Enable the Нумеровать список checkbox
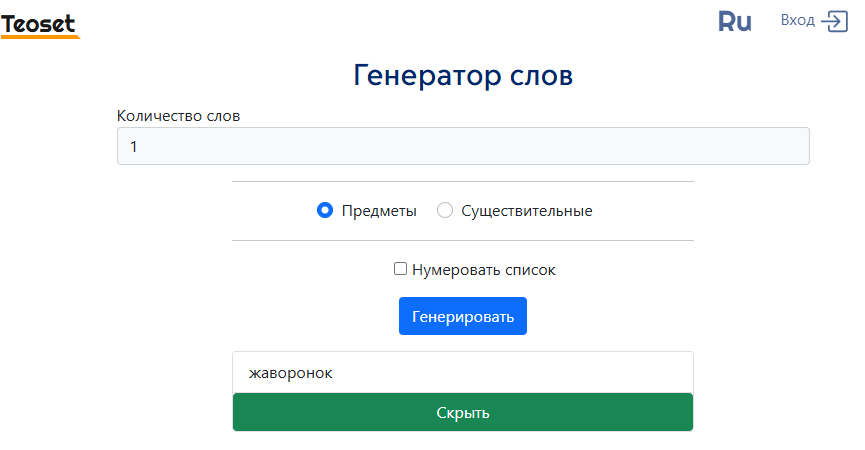865x450 pixels. click(401, 269)
